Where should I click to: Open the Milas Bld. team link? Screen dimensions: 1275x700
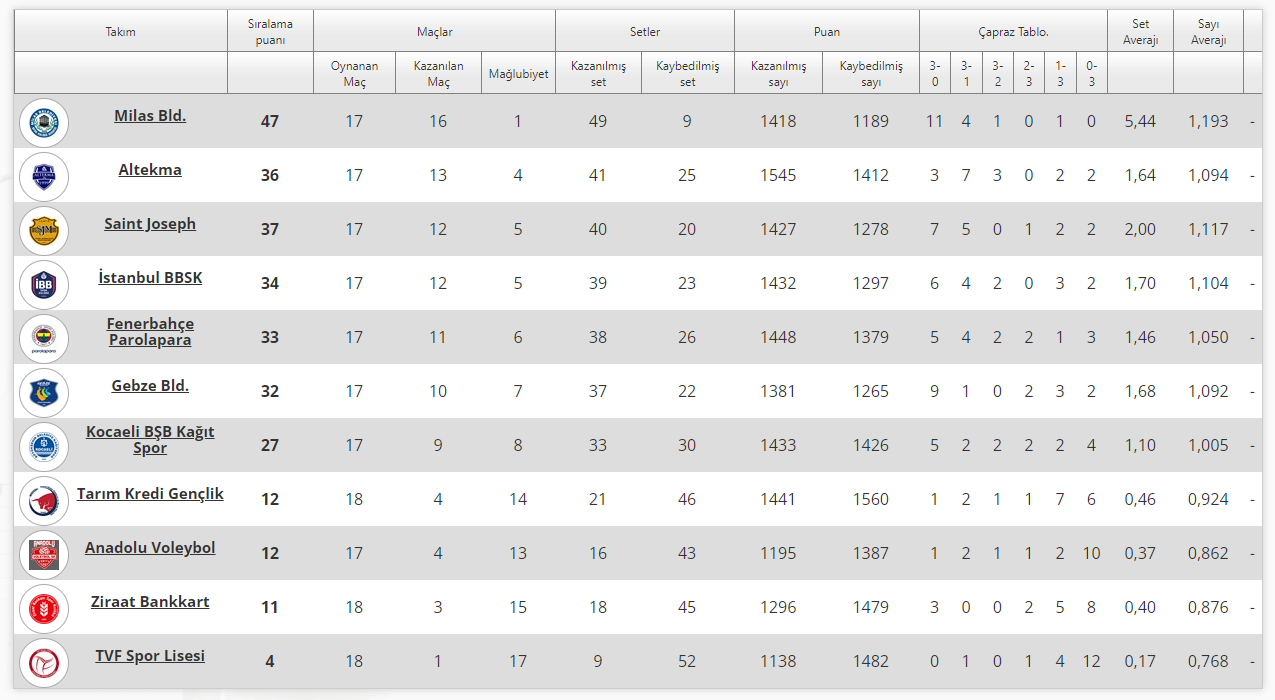(x=150, y=116)
